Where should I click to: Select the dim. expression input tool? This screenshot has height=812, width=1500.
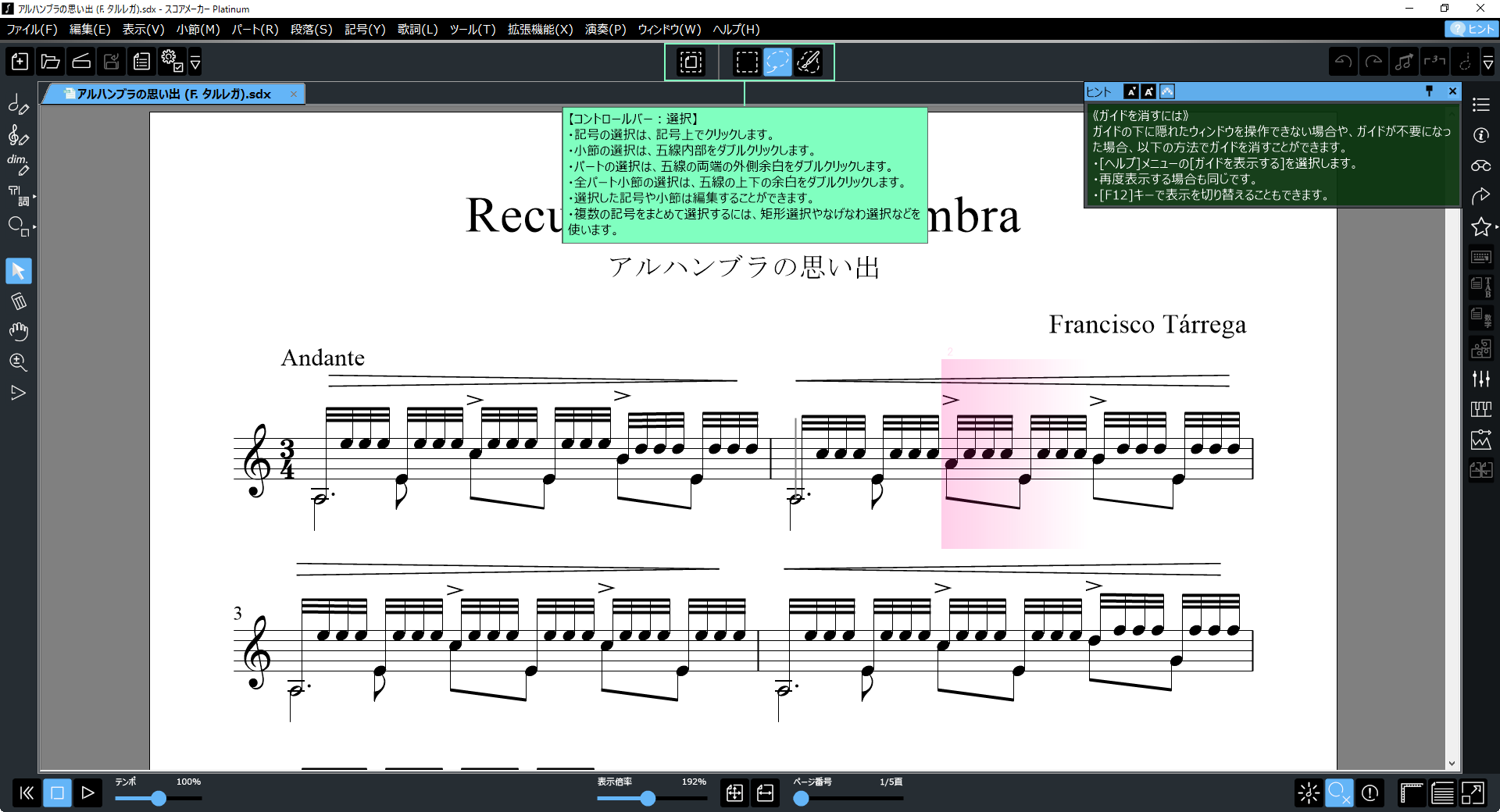[x=19, y=165]
